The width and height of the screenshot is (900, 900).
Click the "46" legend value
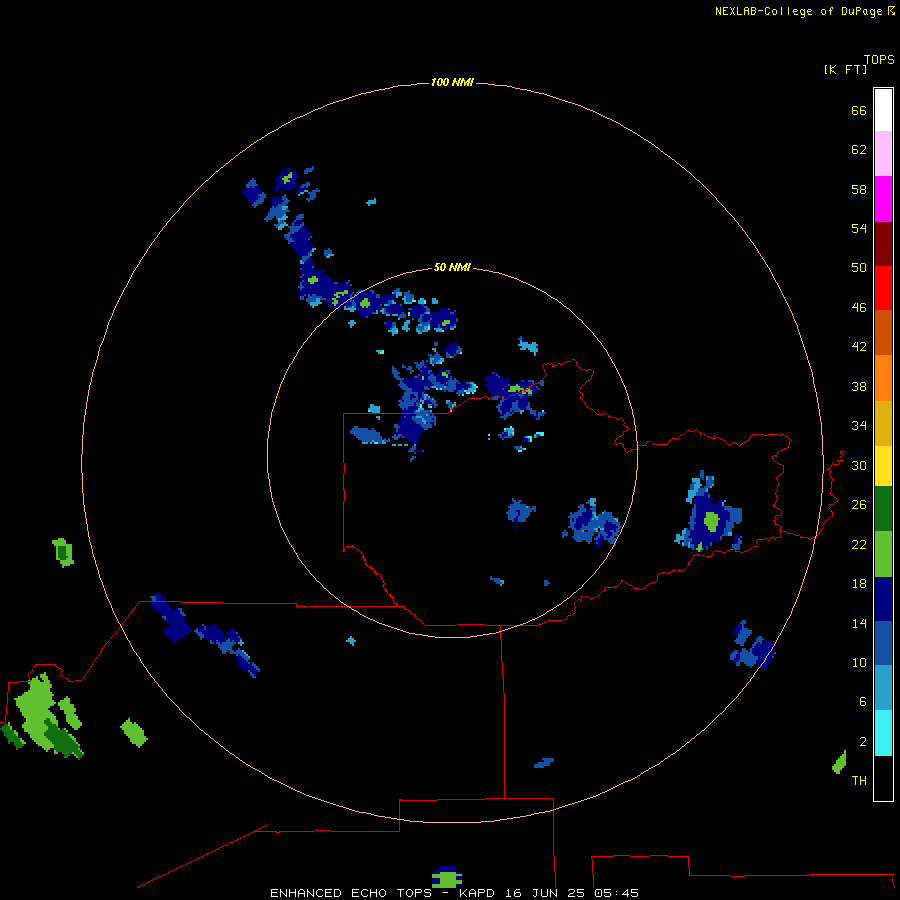pos(859,308)
